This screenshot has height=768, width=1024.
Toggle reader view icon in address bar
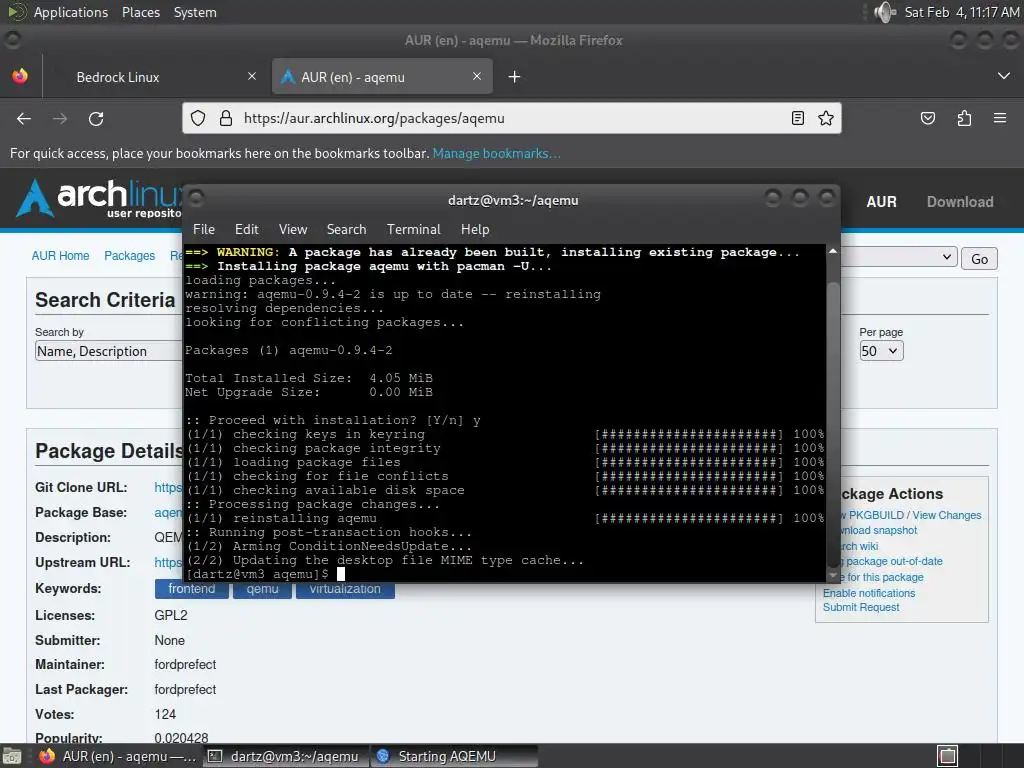[x=797, y=118]
